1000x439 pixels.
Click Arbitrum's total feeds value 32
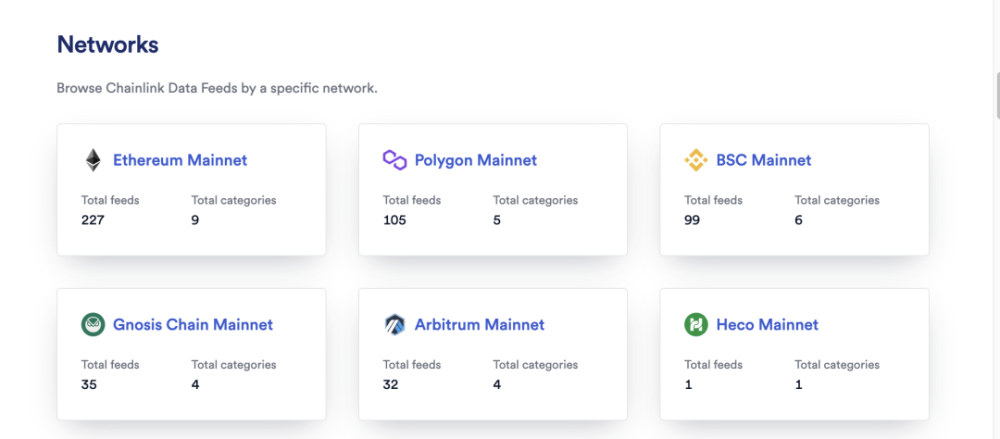coord(391,384)
